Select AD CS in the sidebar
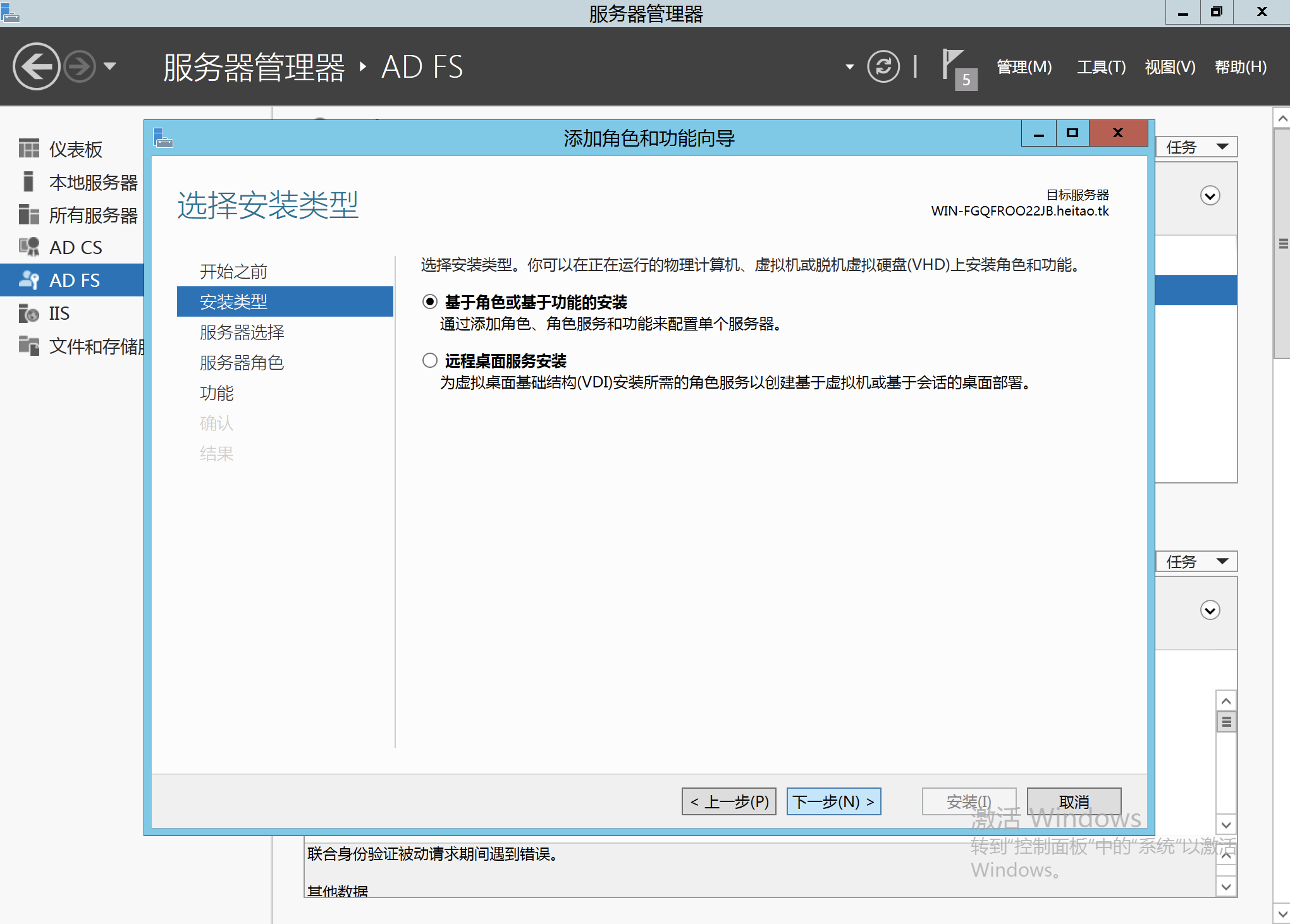This screenshot has height=924, width=1290. pos(72,247)
